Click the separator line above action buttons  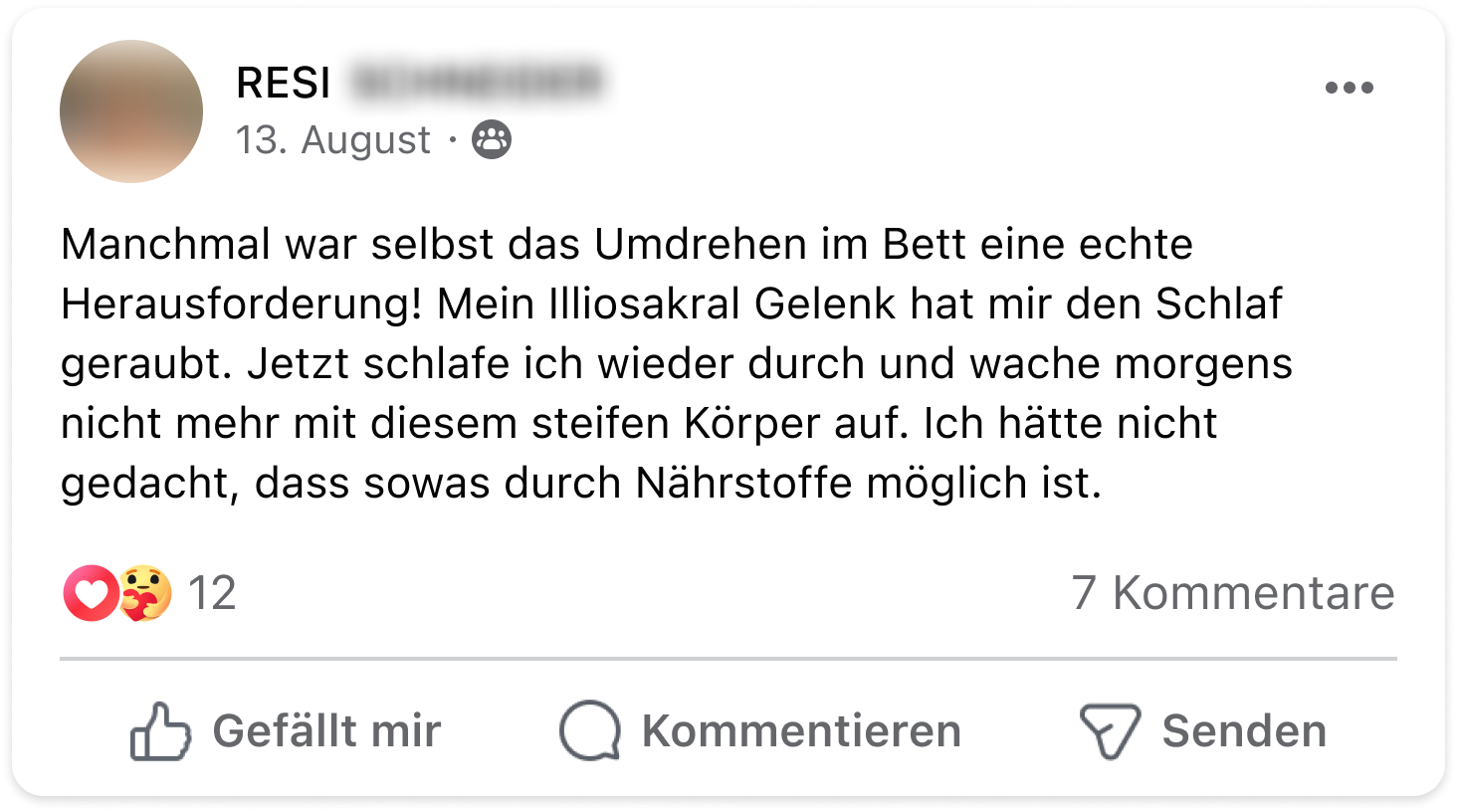pos(728,659)
